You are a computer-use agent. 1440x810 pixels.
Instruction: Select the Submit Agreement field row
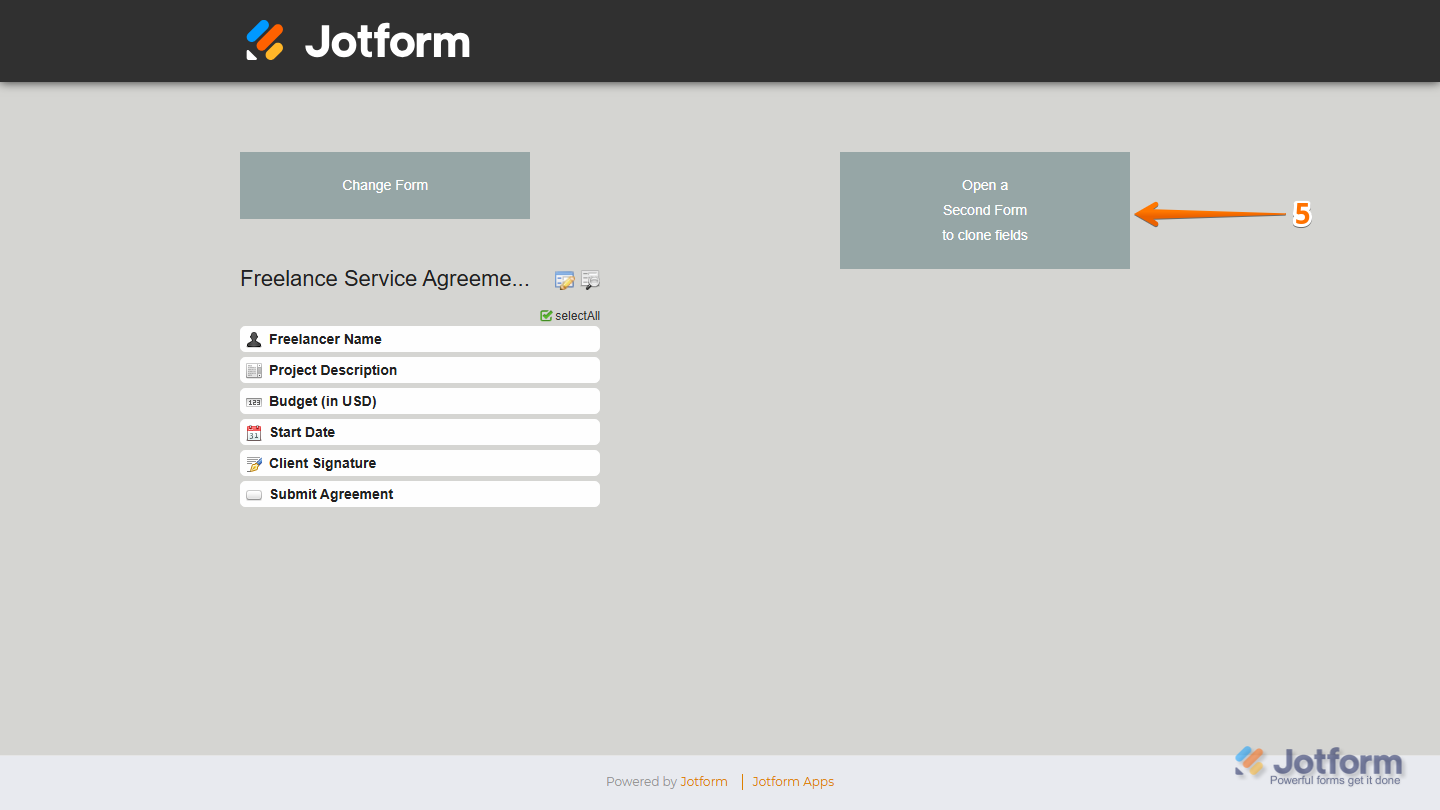click(420, 494)
